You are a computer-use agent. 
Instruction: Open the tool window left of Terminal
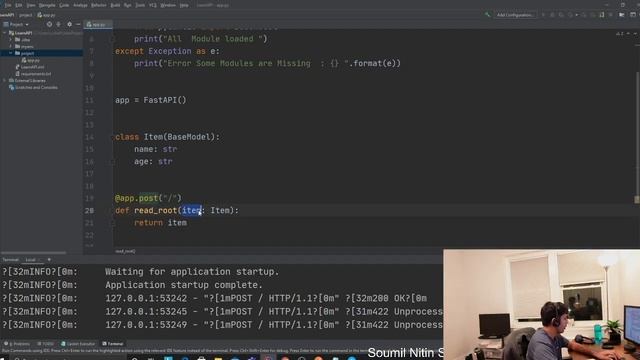[78, 344]
